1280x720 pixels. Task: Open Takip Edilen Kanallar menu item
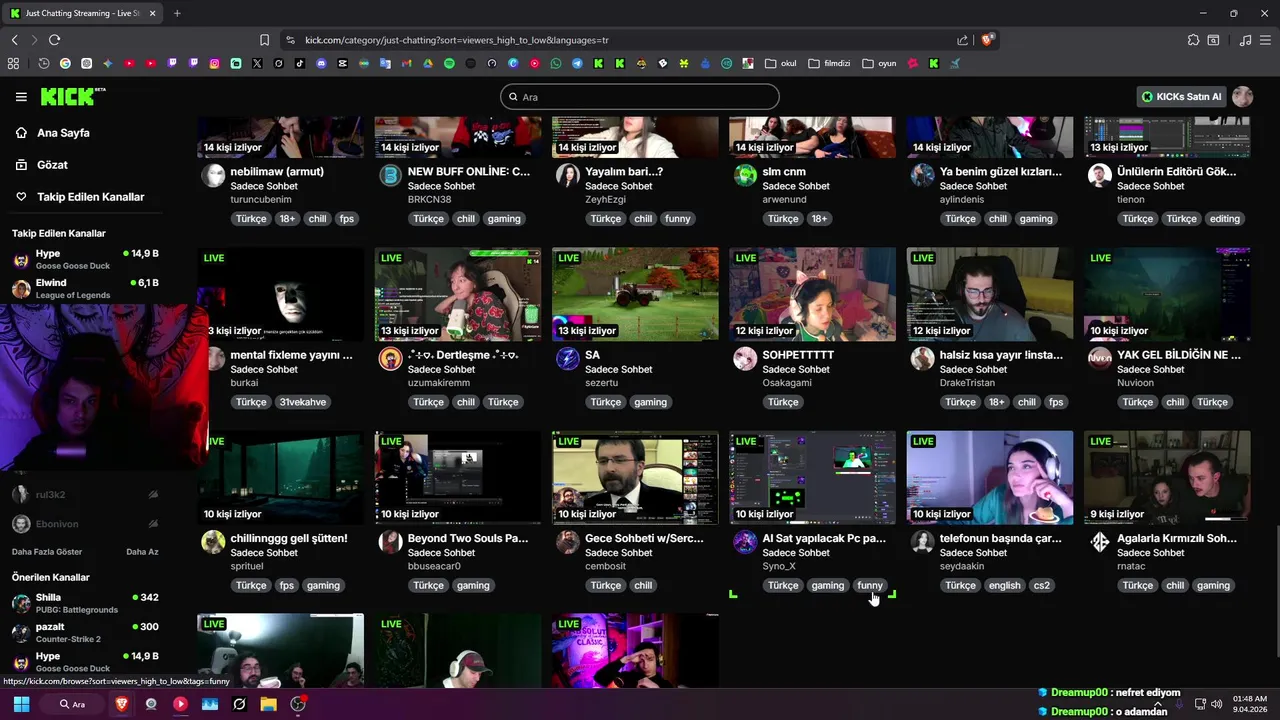[x=91, y=197]
